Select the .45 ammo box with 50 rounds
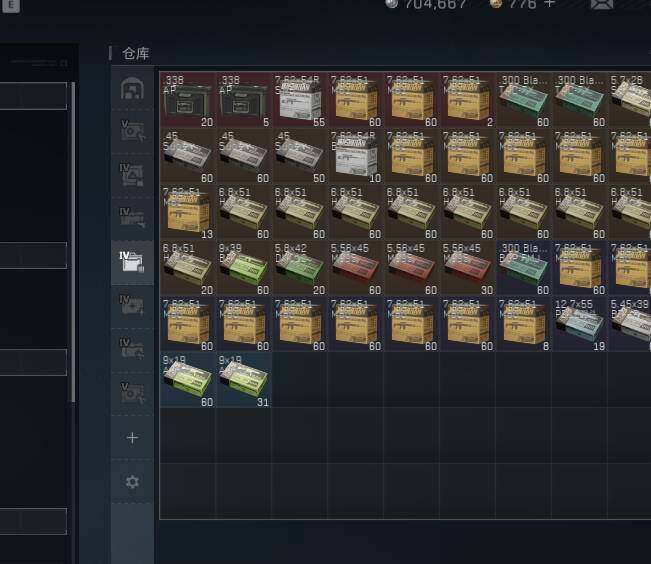Image resolution: width=651 pixels, height=564 pixels. click(x=300, y=156)
